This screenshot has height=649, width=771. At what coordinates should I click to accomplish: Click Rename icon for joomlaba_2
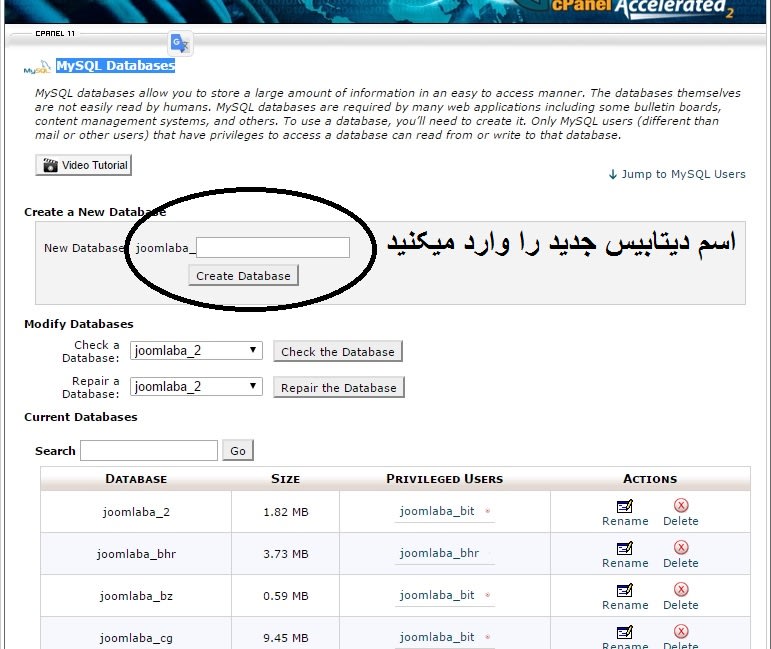624,506
